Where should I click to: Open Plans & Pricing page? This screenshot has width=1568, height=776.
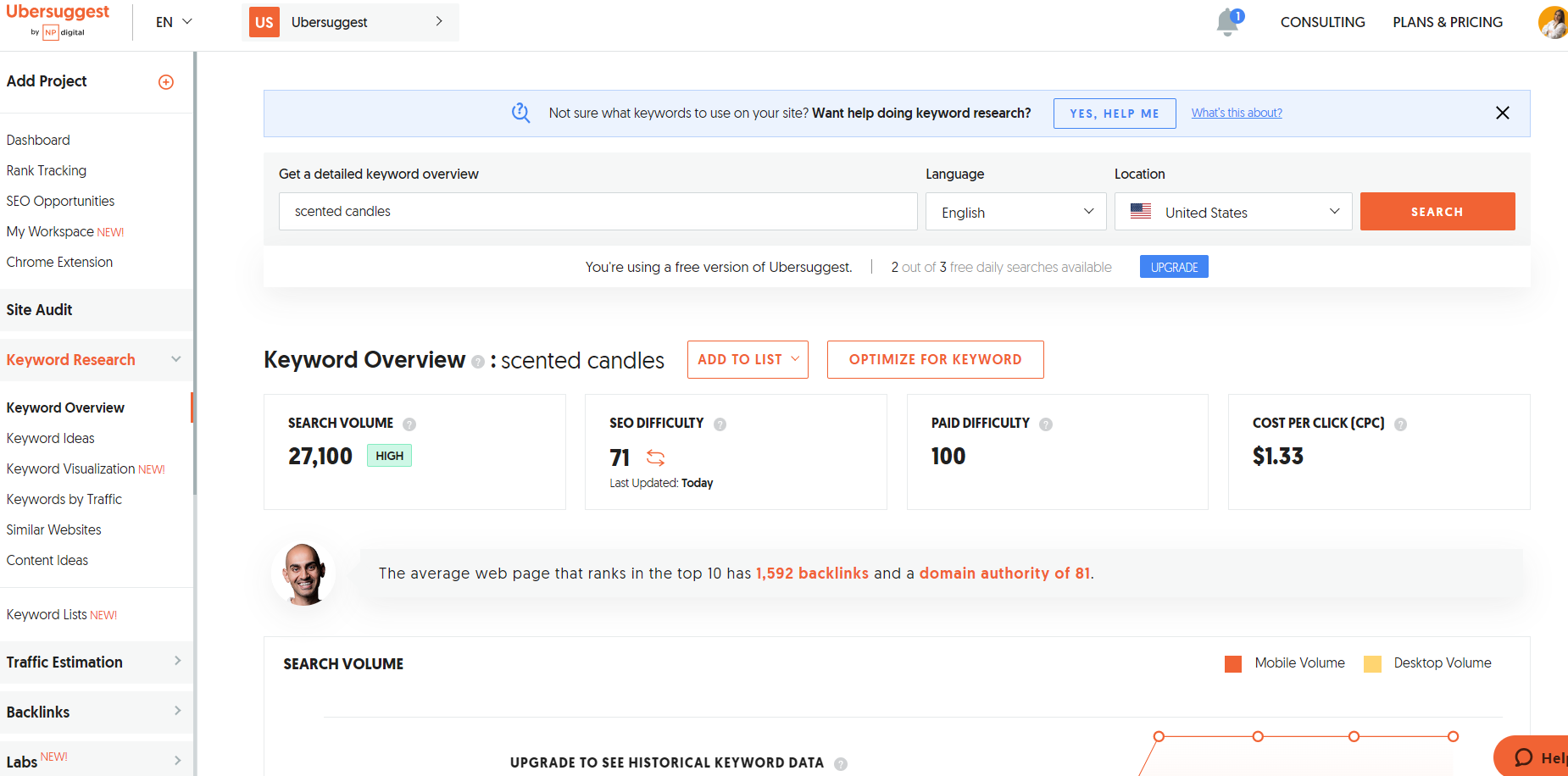(x=1448, y=22)
